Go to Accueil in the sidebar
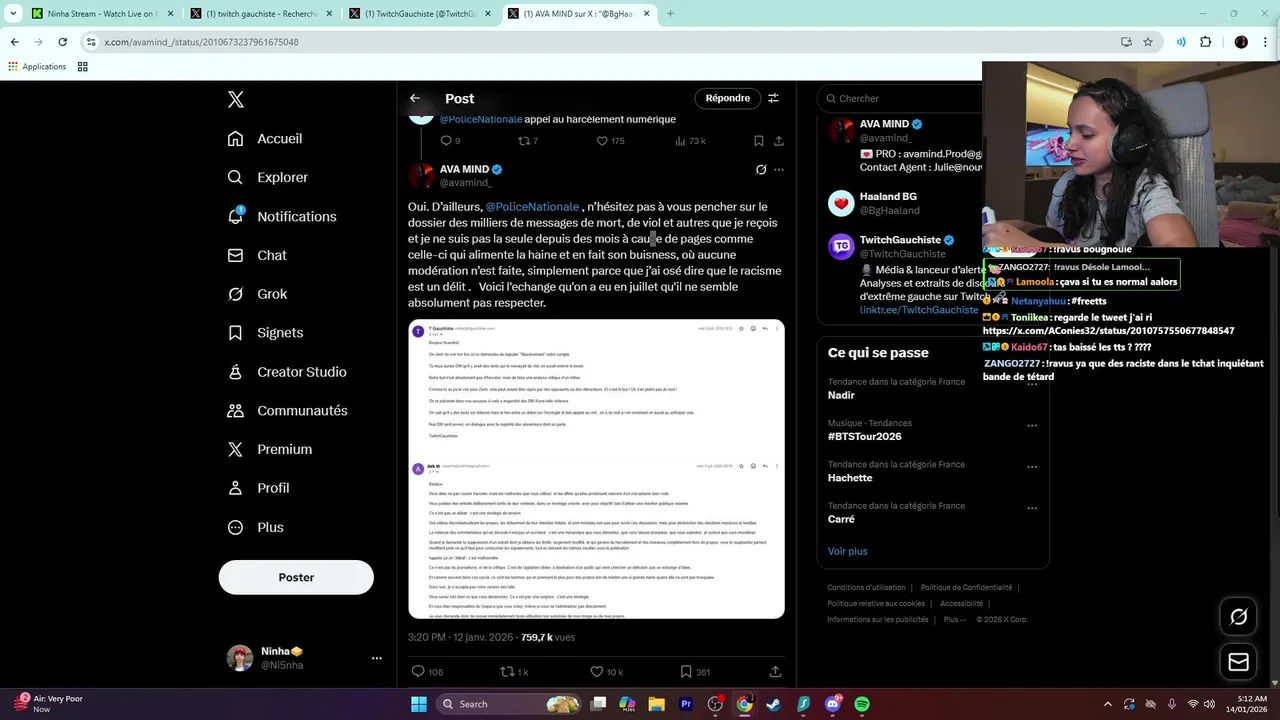 (x=265, y=139)
